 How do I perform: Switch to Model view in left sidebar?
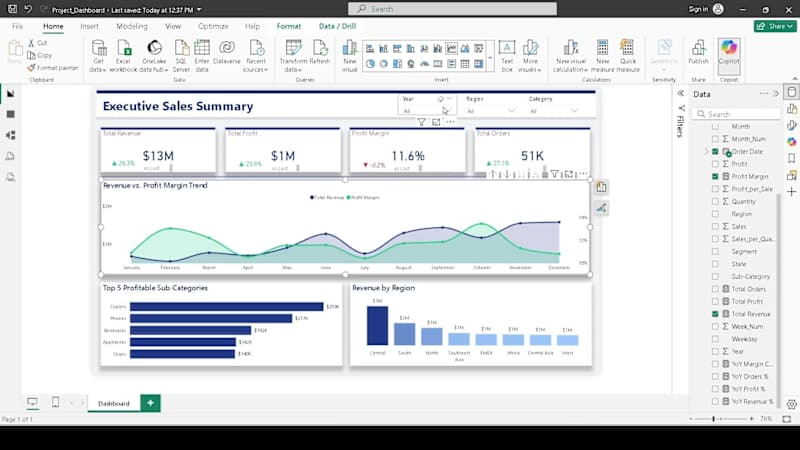click(11, 135)
